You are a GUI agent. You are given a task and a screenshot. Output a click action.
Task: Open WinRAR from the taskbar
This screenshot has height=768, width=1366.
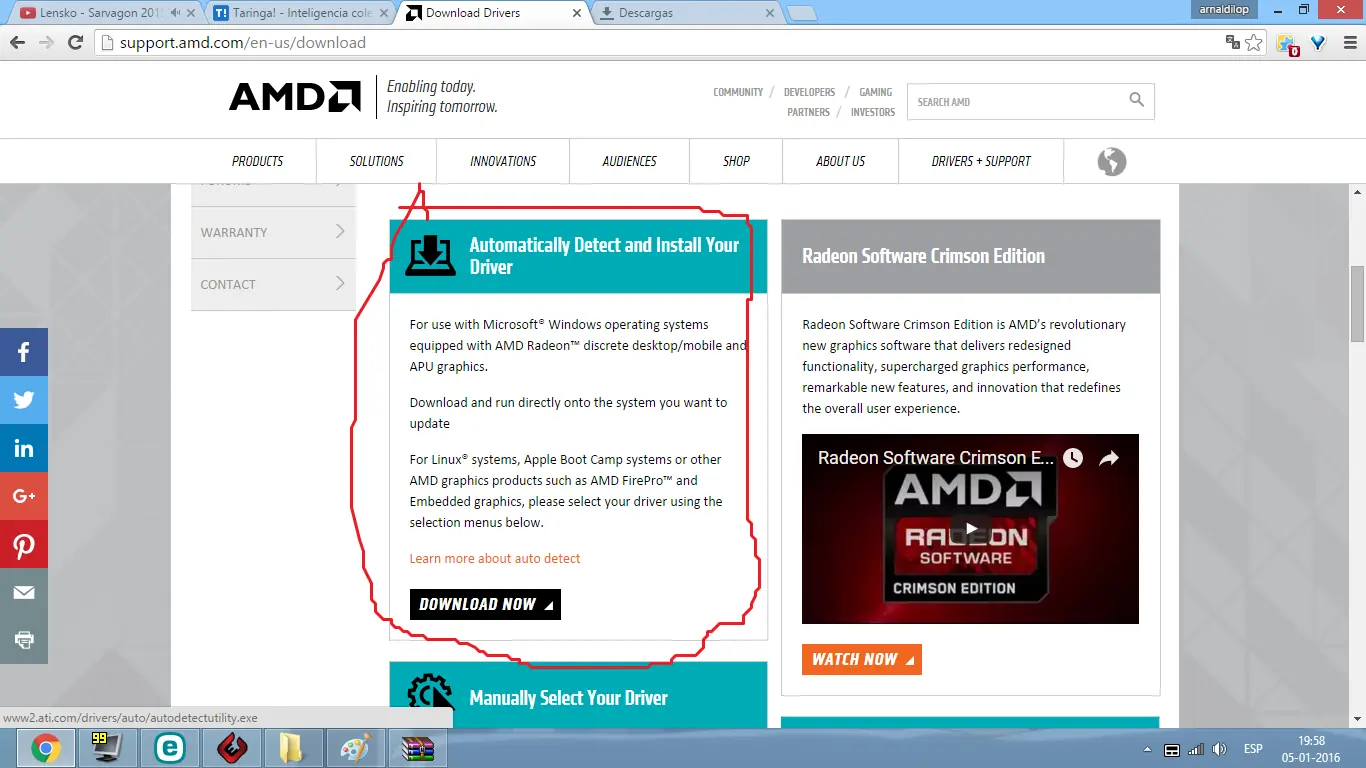[x=416, y=748]
